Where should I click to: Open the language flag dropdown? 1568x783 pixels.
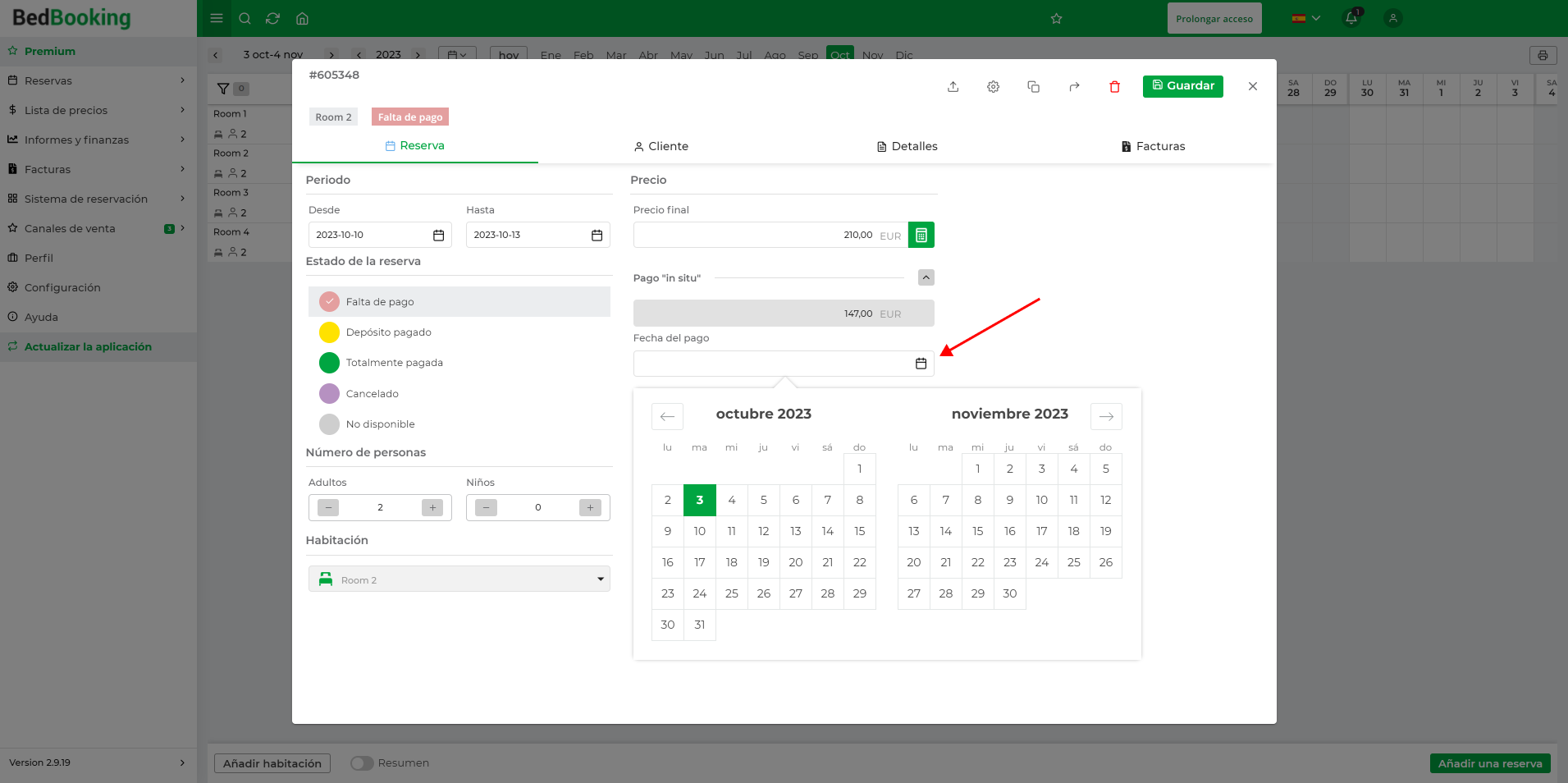[1306, 18]
